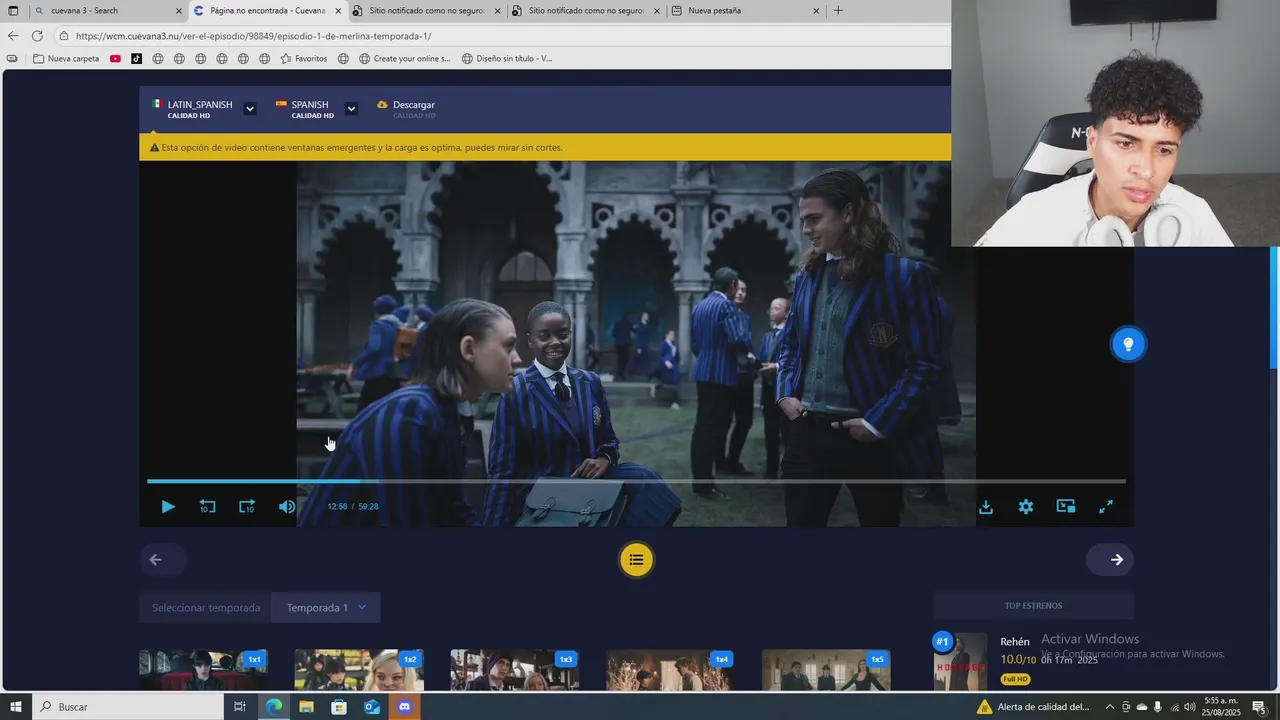This screenshot has height=720, width=1280.
Task: Open the Favoritos bookmark
Action: [x=304, y=59]
